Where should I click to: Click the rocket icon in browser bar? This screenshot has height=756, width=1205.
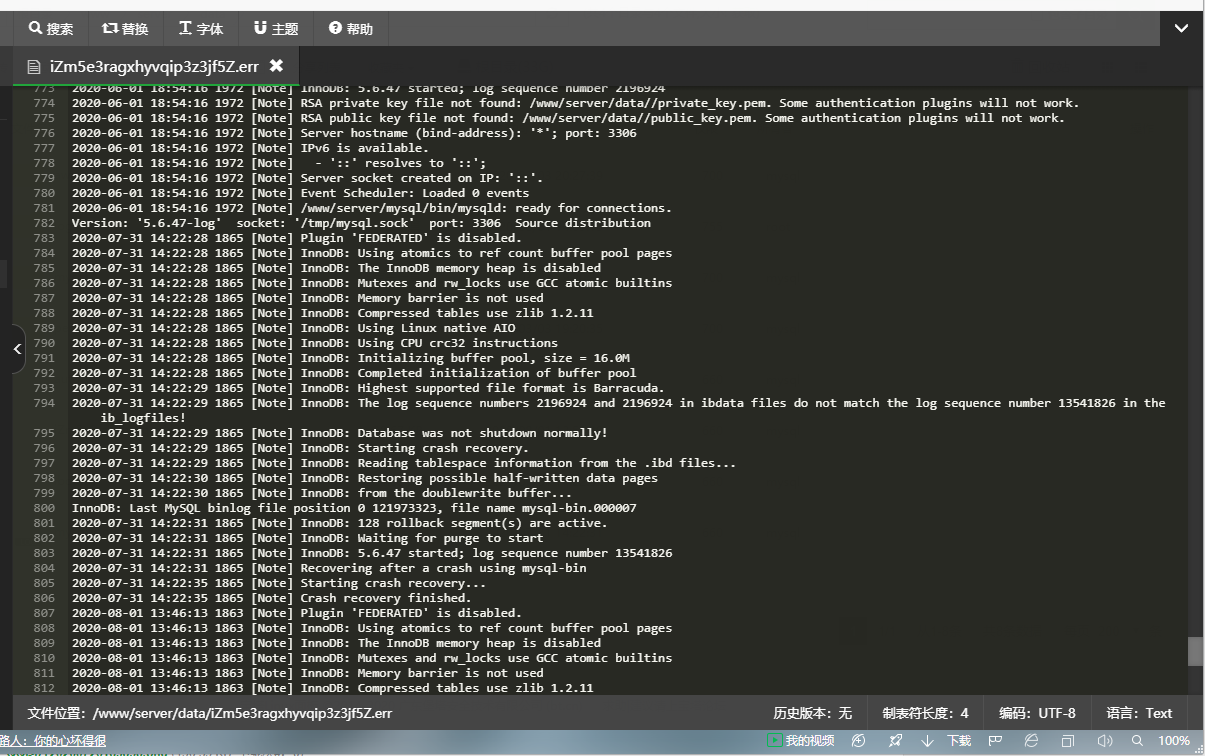pyautogui.click(x=895, y=741)
